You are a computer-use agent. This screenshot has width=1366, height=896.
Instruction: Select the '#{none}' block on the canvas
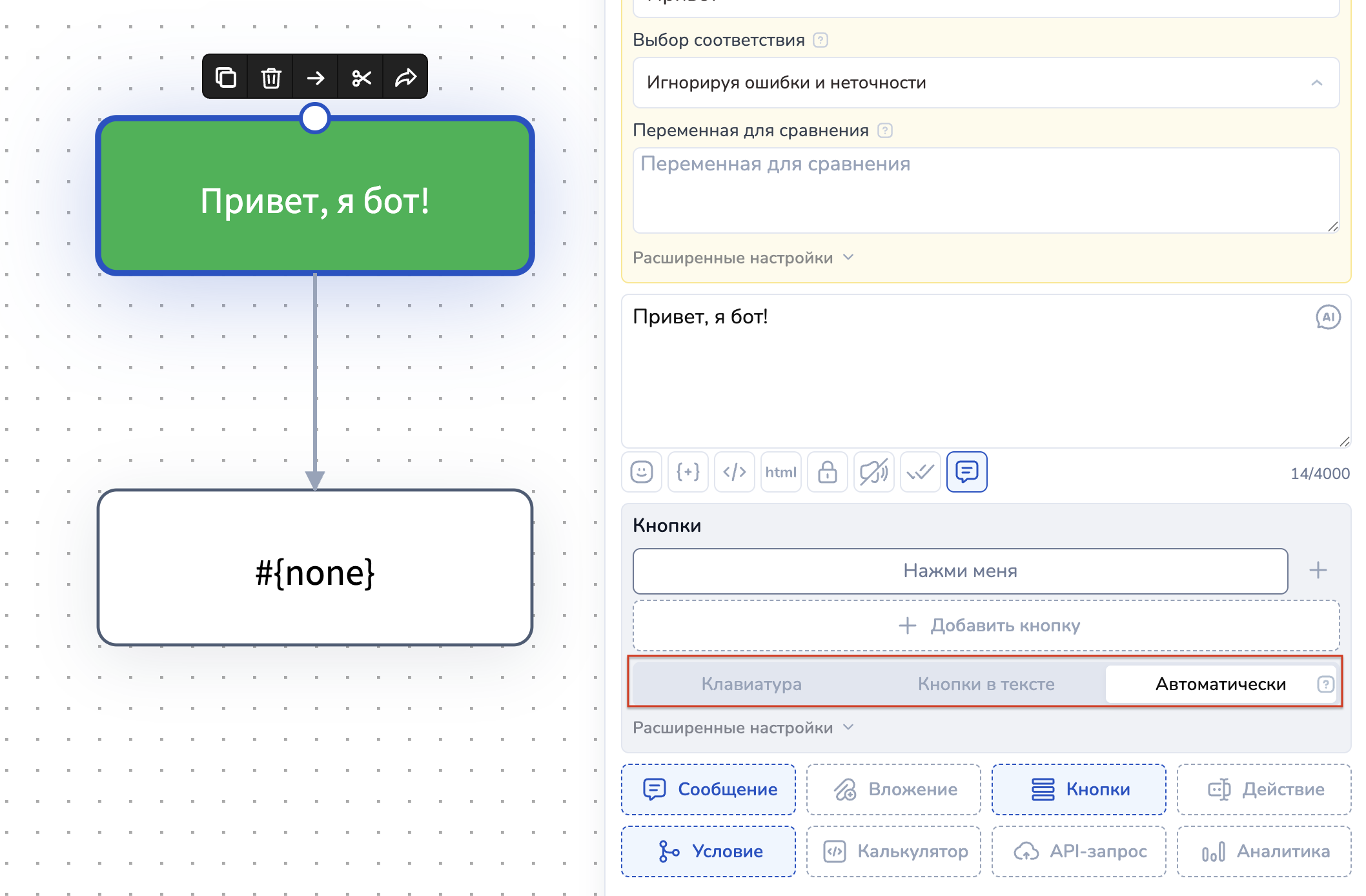315,568
